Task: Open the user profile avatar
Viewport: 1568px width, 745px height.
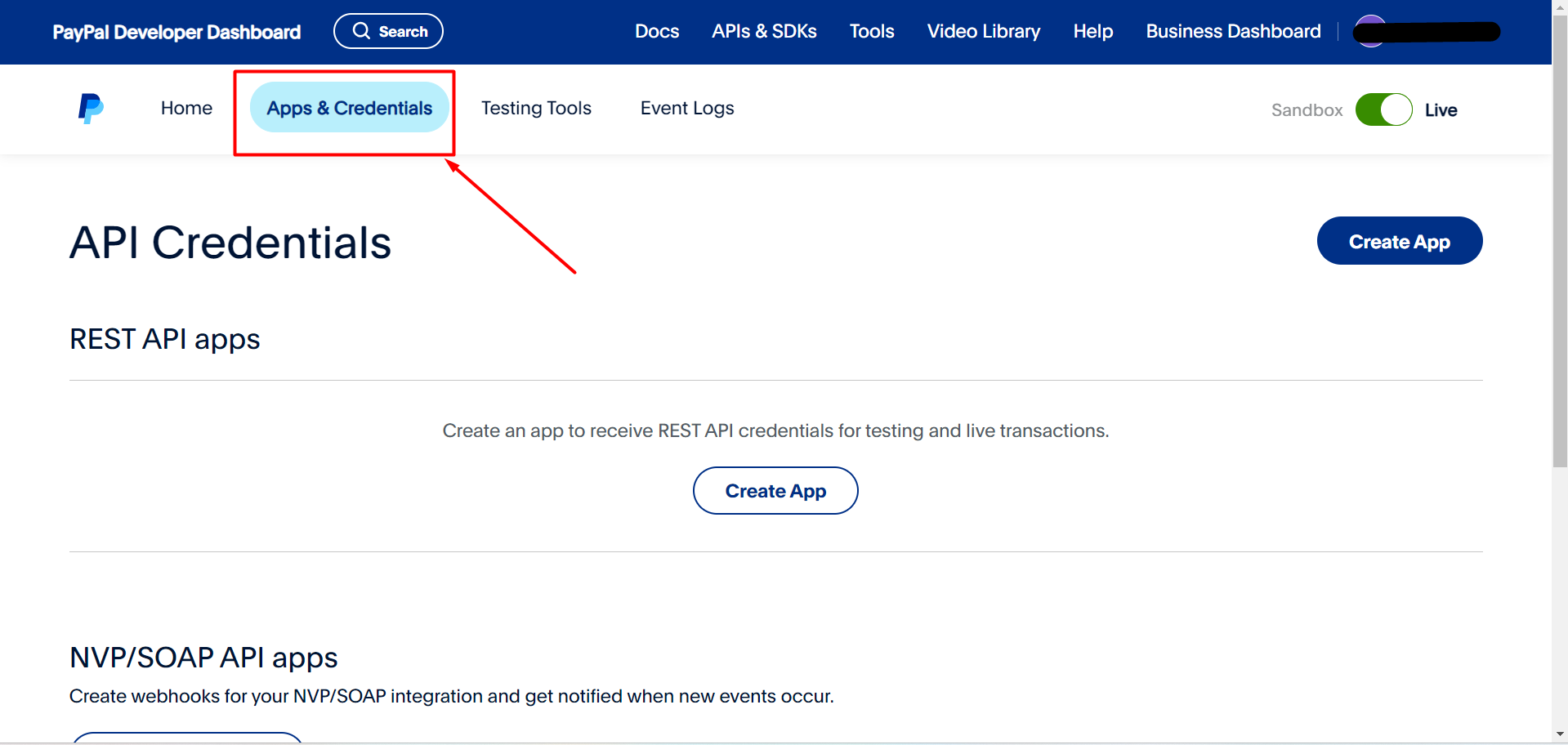Action: pos(1369,31)
